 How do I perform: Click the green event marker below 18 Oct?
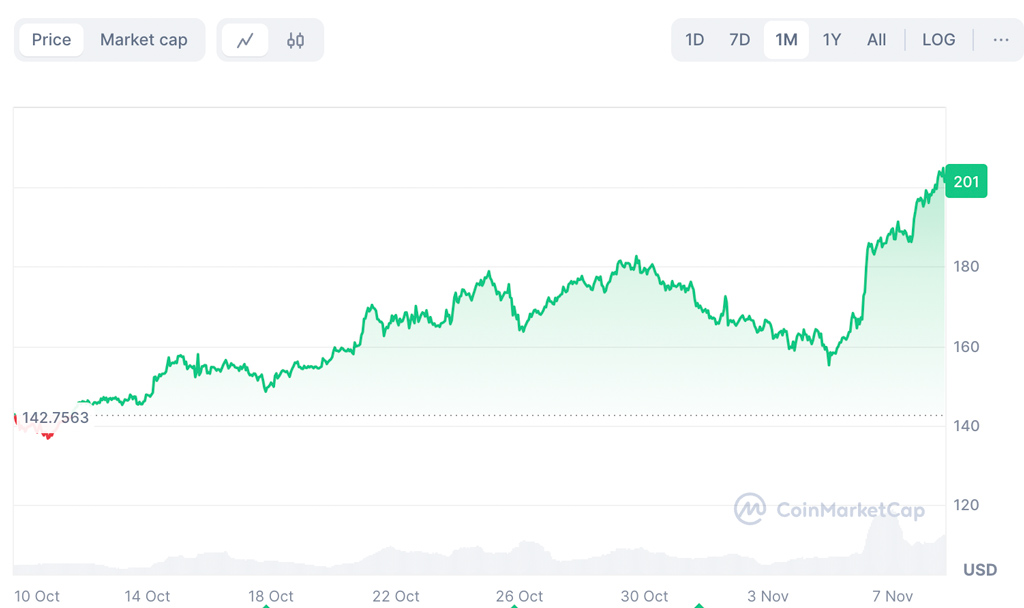[x=266, y=606]
